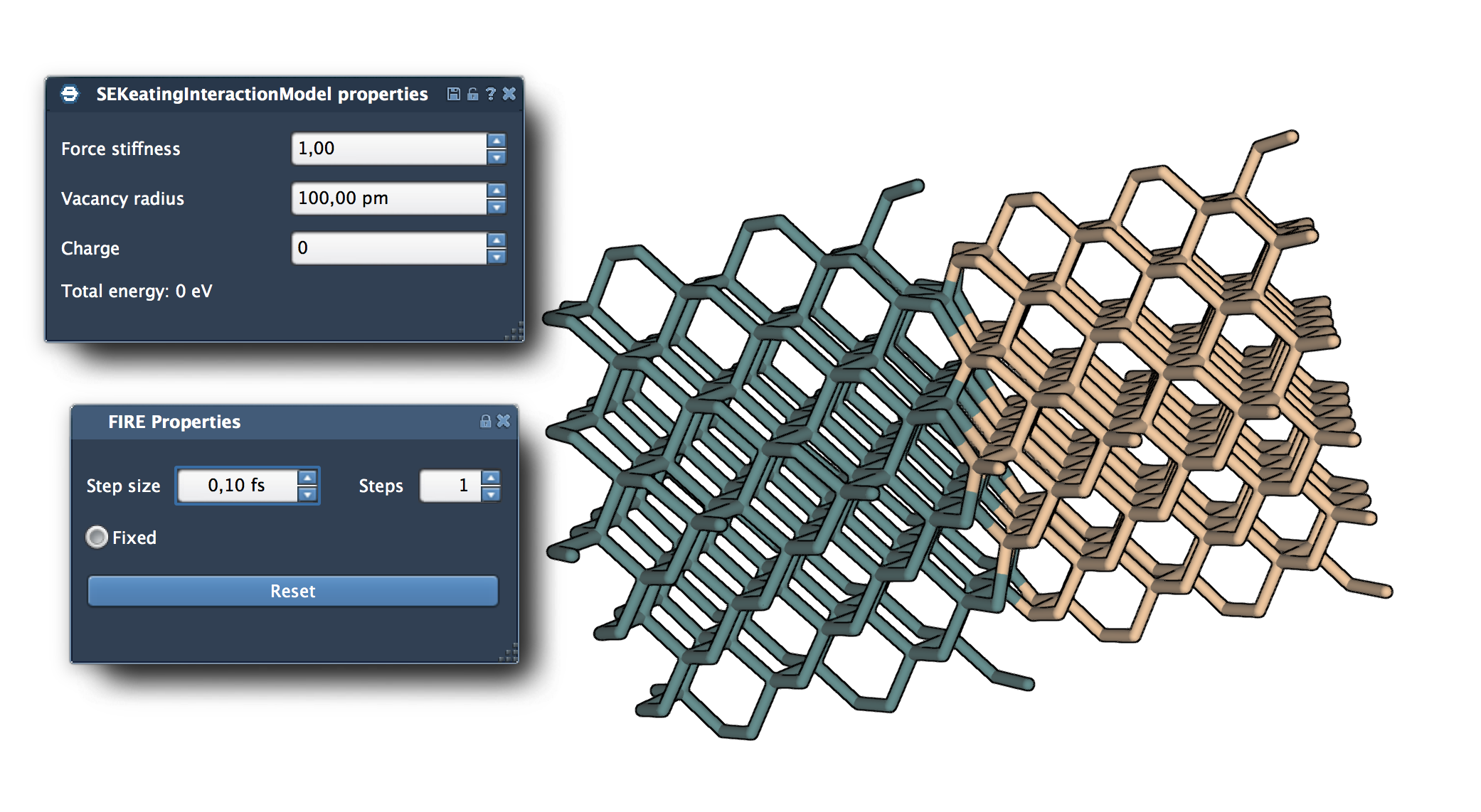Increase the Step size value
The width and height of the screenshot is (1481, 812).
click(x=307, y=477)
